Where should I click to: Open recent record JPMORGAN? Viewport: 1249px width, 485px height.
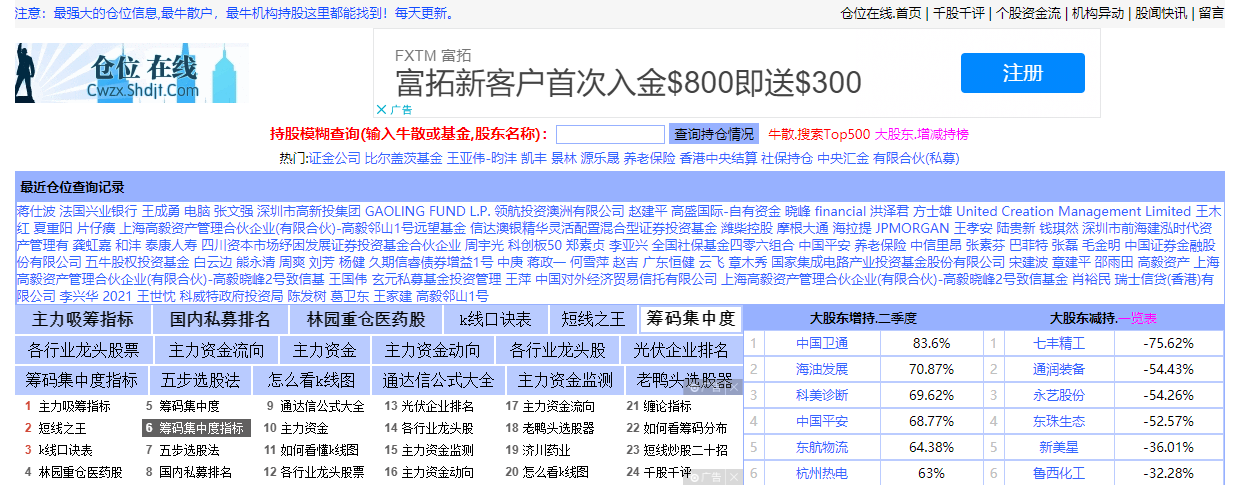[x=913, y=228]
